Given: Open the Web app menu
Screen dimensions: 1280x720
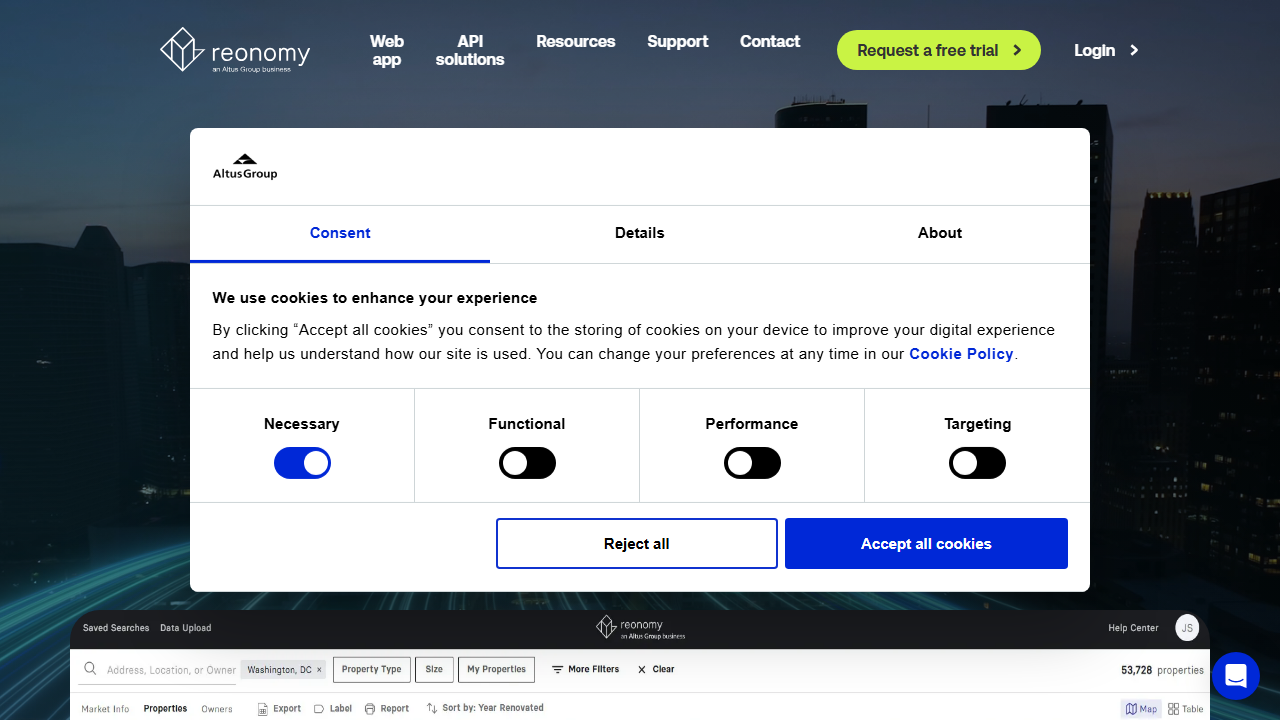Looking at the screenshot, I should (x=387, y=50).
